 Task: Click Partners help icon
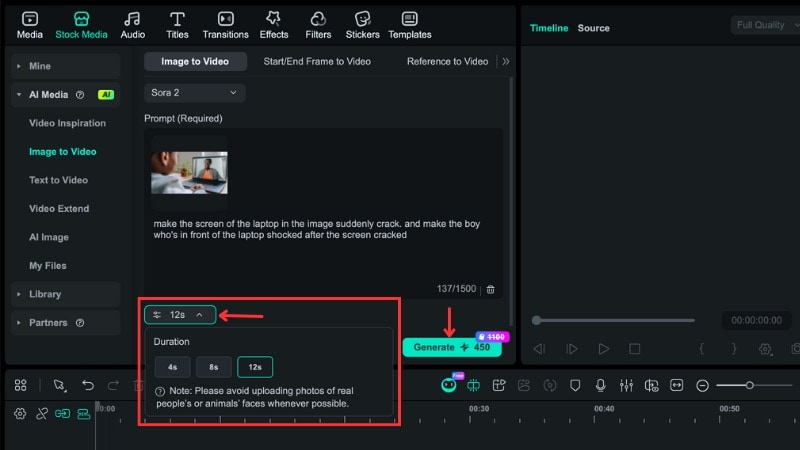coord(80,322)
